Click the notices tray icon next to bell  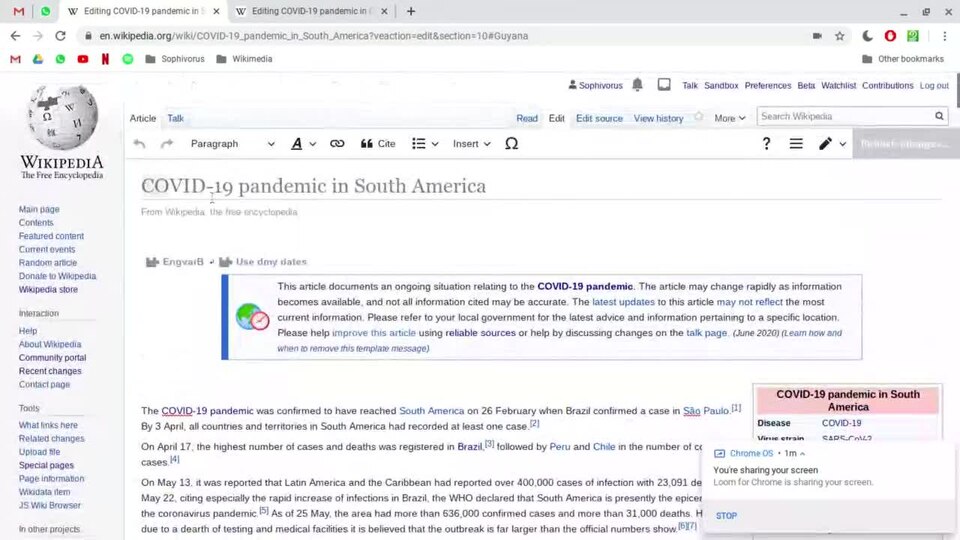[x=664, y=85]
